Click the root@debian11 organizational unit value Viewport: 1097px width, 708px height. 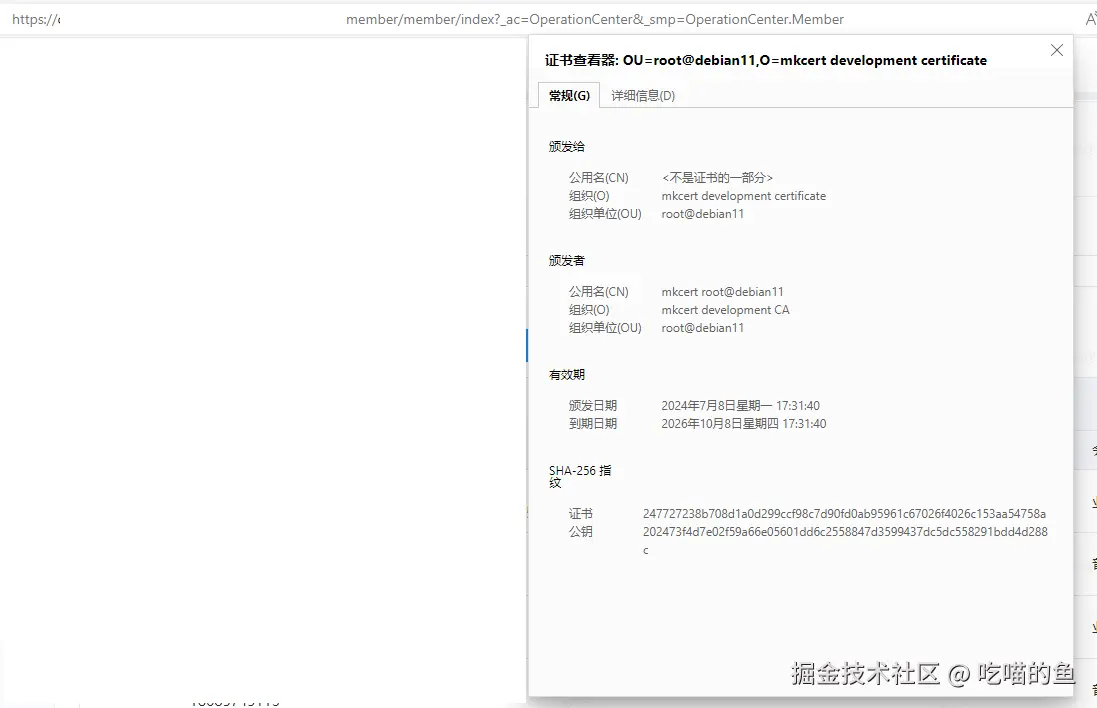(702, 213)
